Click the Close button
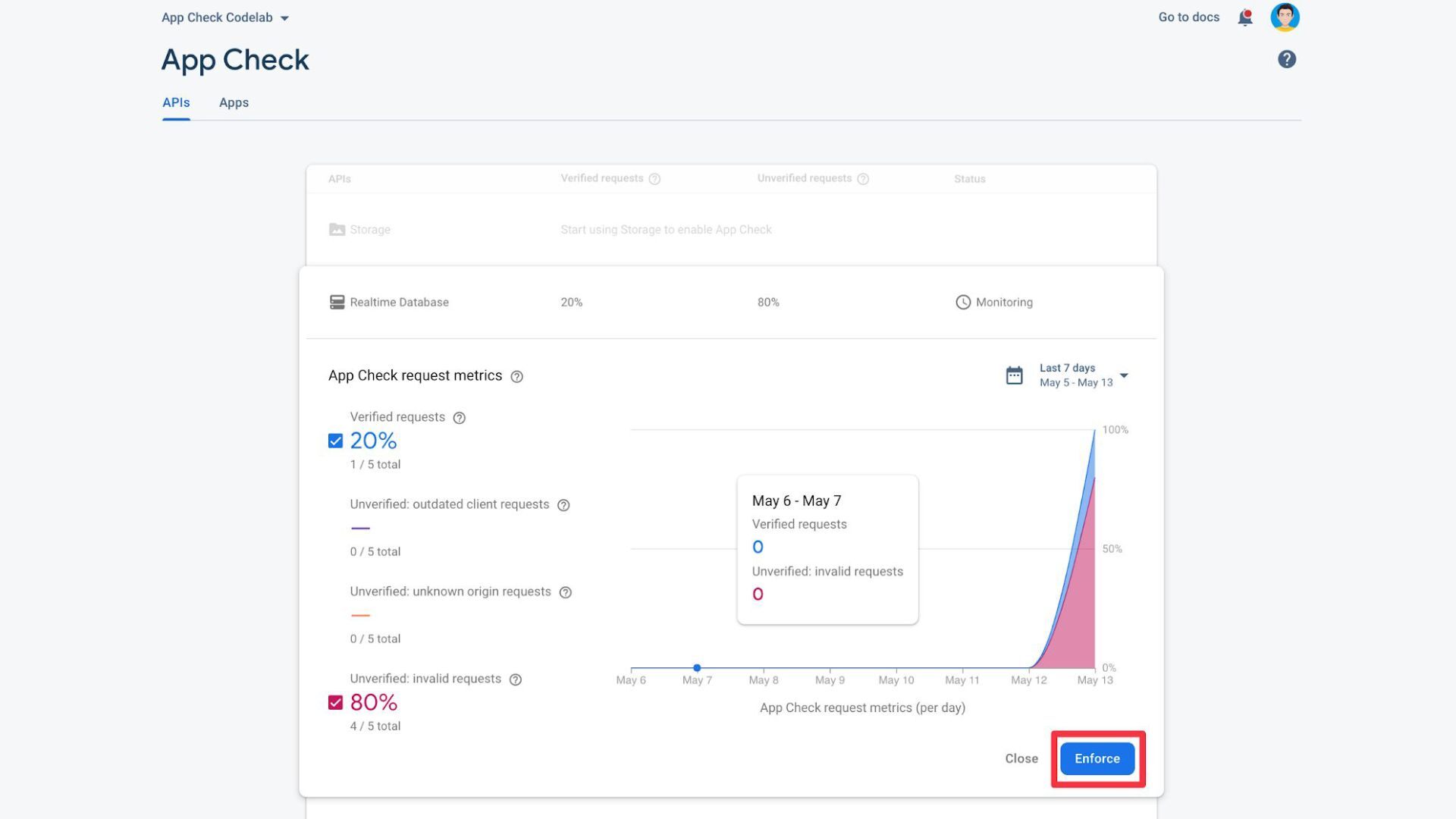Image resolution: width=1456 pixels, height=819 pixels. [x=1021, y=758]
